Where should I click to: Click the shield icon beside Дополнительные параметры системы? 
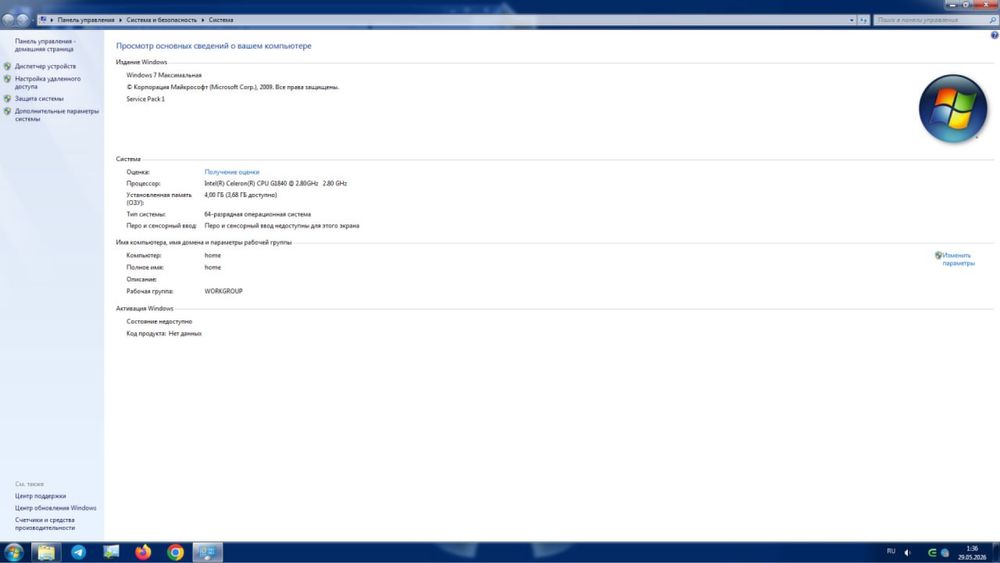[7, 111]
